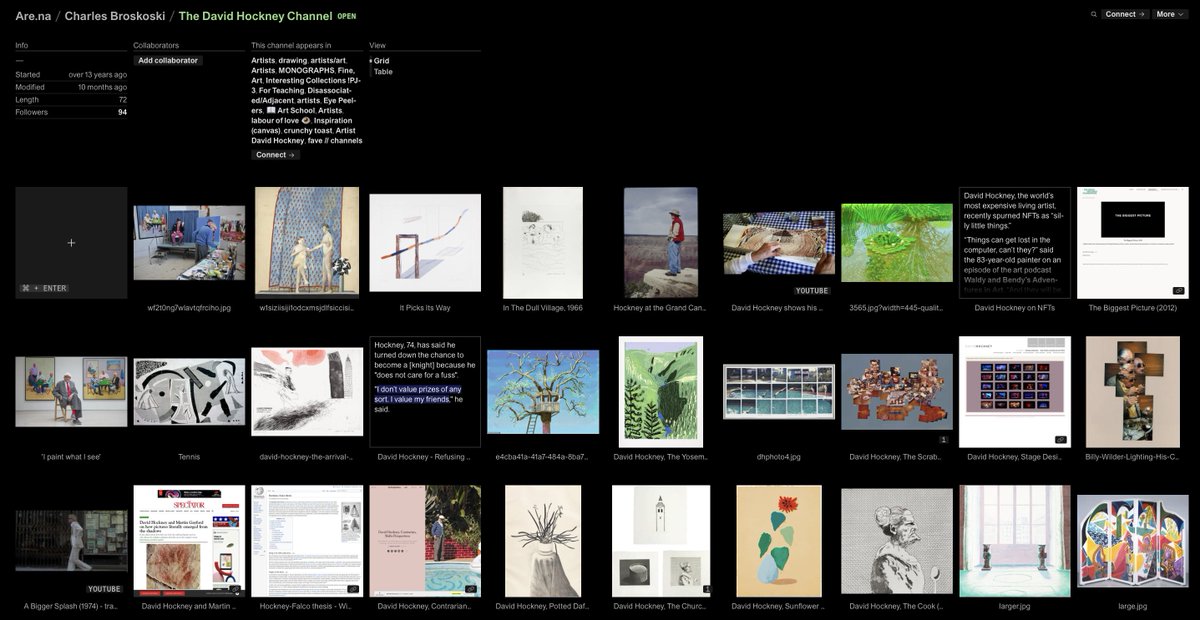The image size is (1200, 620).
Task: Click the link icon on Hockney-Falco thesis block
Action: (352, 589)
